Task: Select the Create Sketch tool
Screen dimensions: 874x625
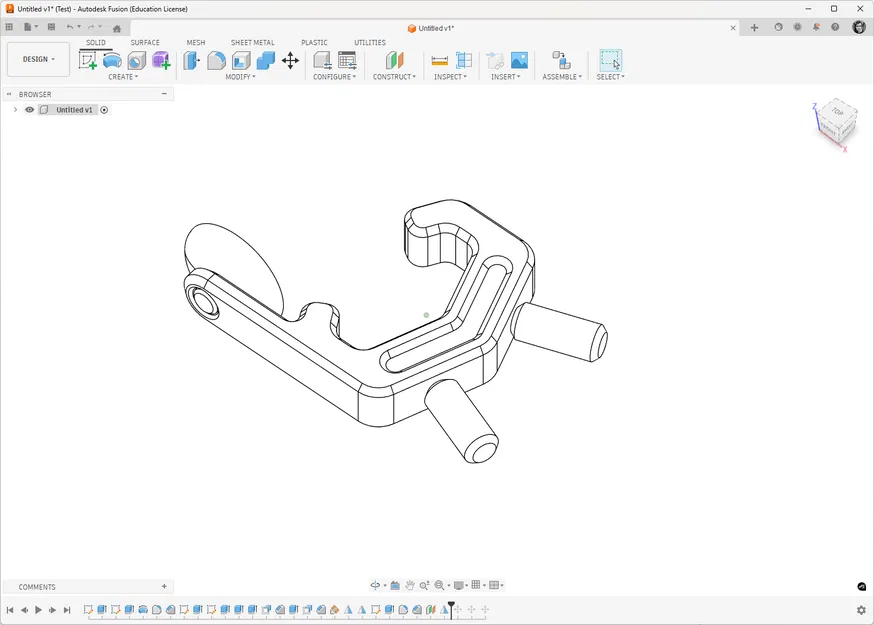Action: coord(88,60)
